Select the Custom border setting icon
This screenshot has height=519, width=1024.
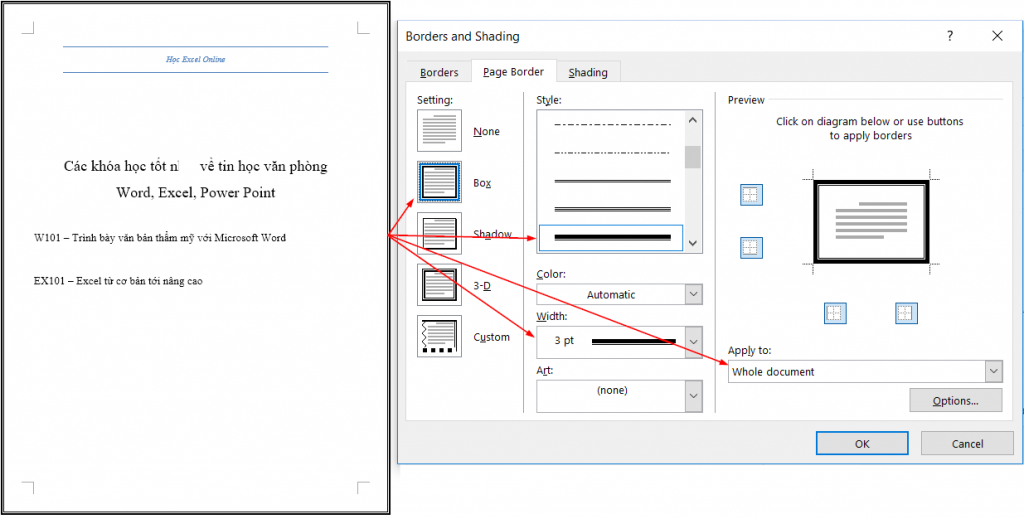(439, 337)
